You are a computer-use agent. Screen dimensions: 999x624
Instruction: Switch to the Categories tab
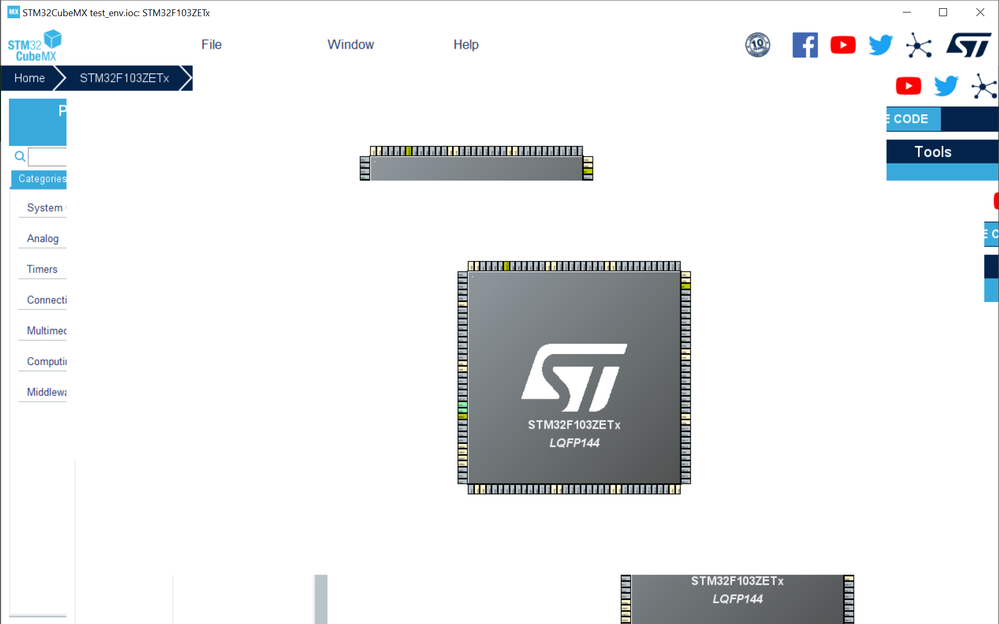coord(40,179)
